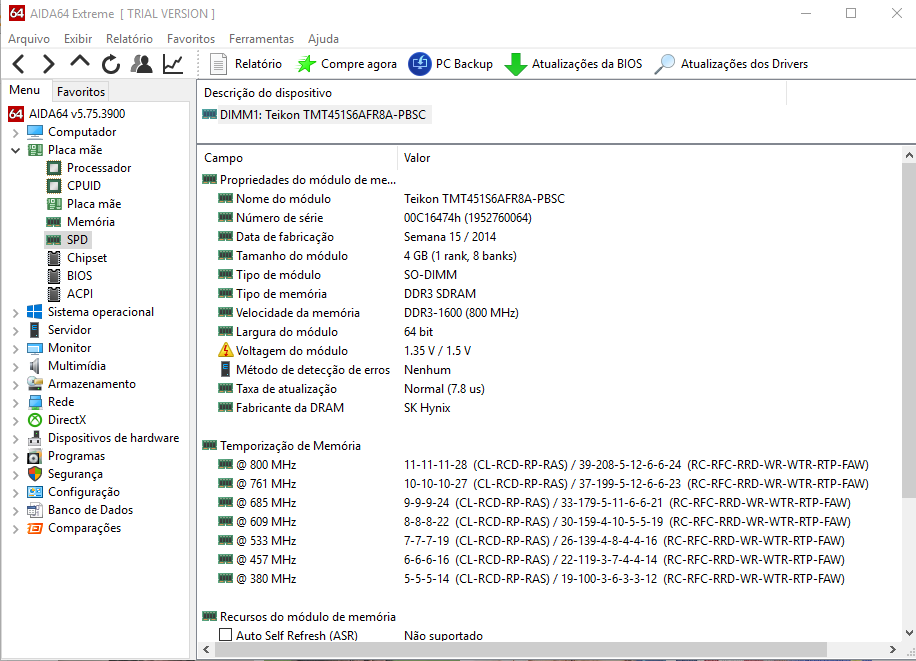Click the vertical scrollbar down arrow

pyautogui.click(x=909, y=633)
